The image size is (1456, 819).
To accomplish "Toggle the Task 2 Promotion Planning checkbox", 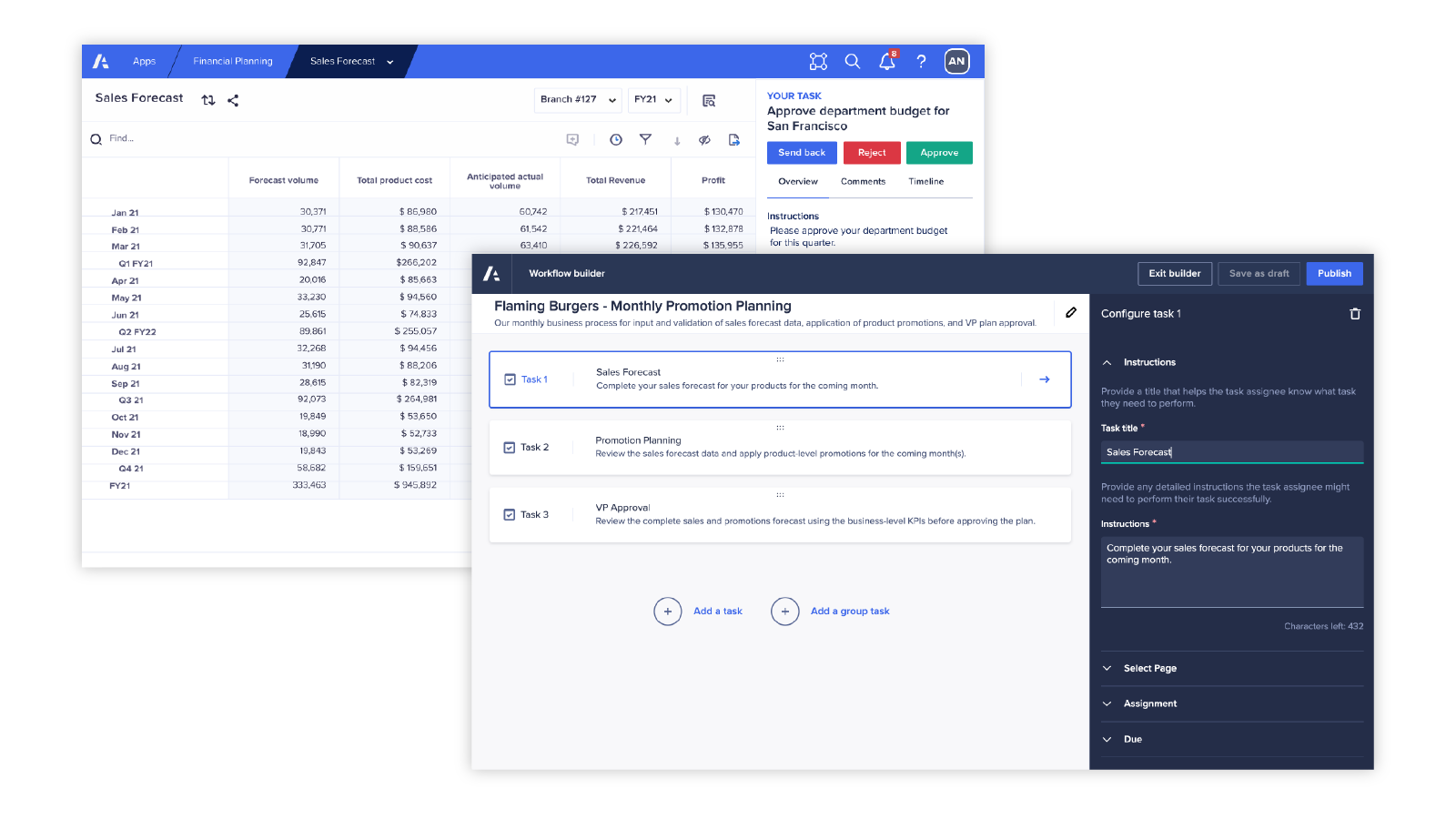I will click(x=511, y=447).
